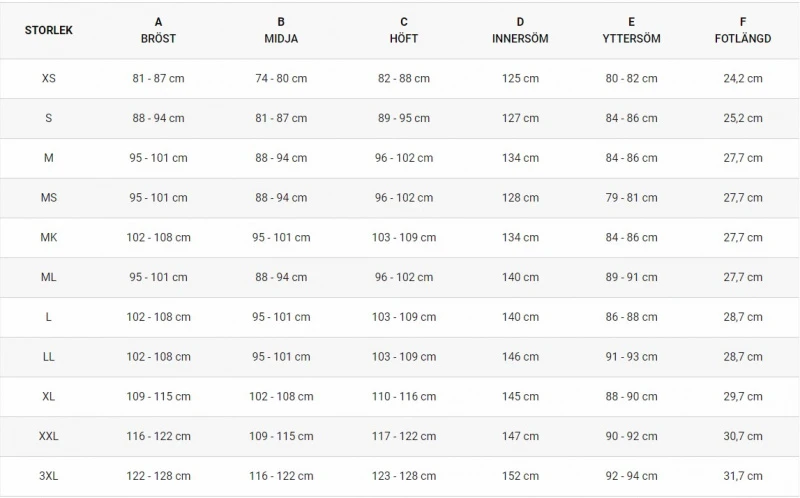This screenshot has height=498, width=800.
Task: Click the A BRÖST column header
Action: (158, 30)
